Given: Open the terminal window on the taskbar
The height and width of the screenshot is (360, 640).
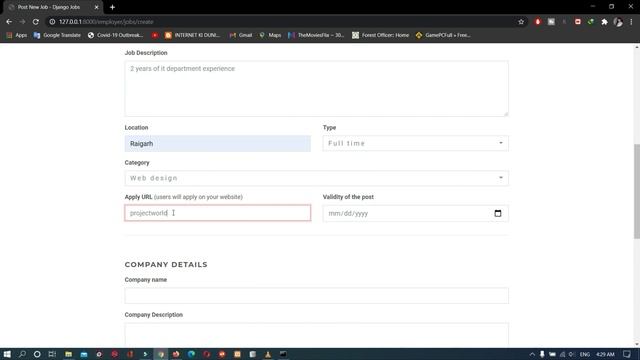Looking at the screenshot, I should pos(283,354).
